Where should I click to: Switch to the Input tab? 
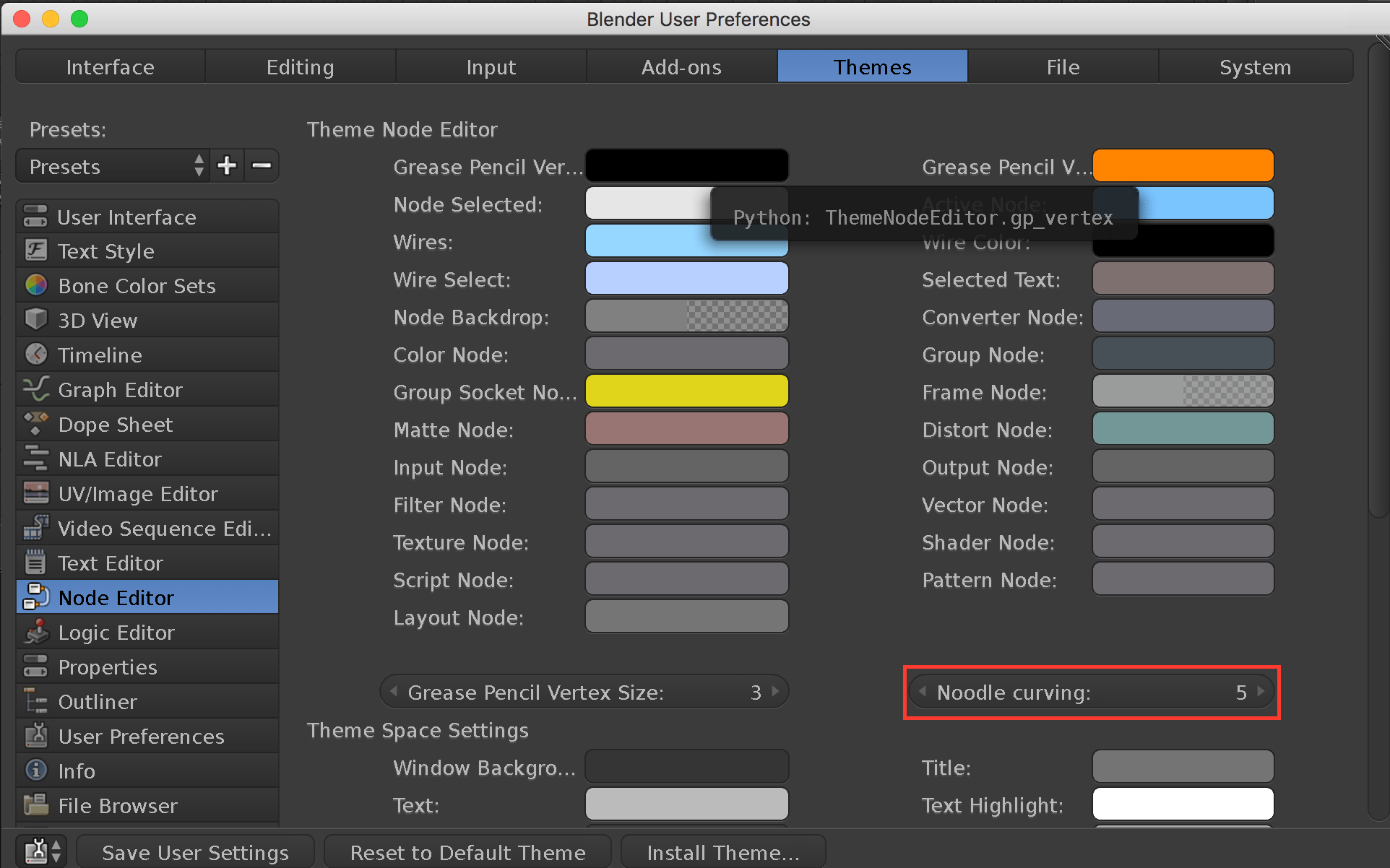491,66
